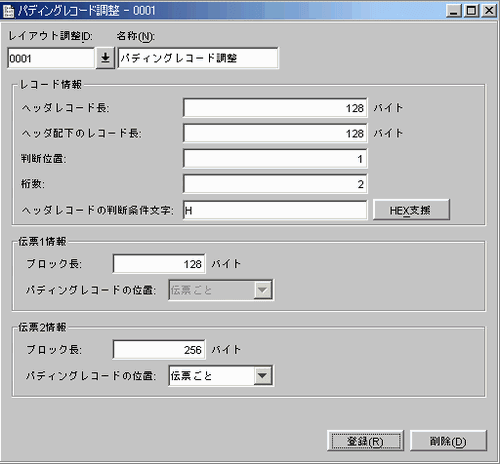Open the disabled 伝票1 パディングレコードの位置 dropdown
This screenshot has width=500, height=464.
coord(221,290)
